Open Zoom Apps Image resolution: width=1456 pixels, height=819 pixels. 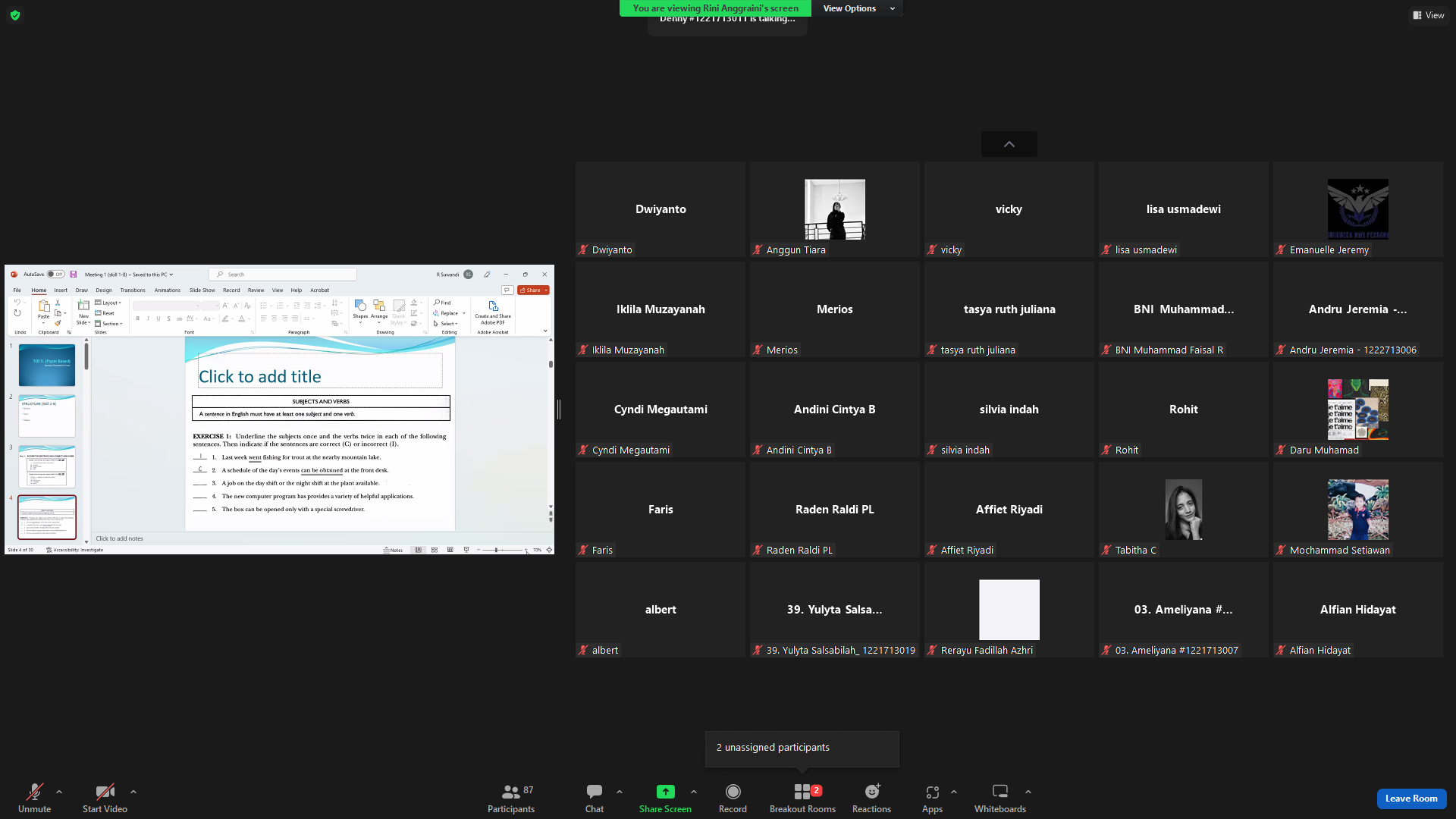[932, 798]
